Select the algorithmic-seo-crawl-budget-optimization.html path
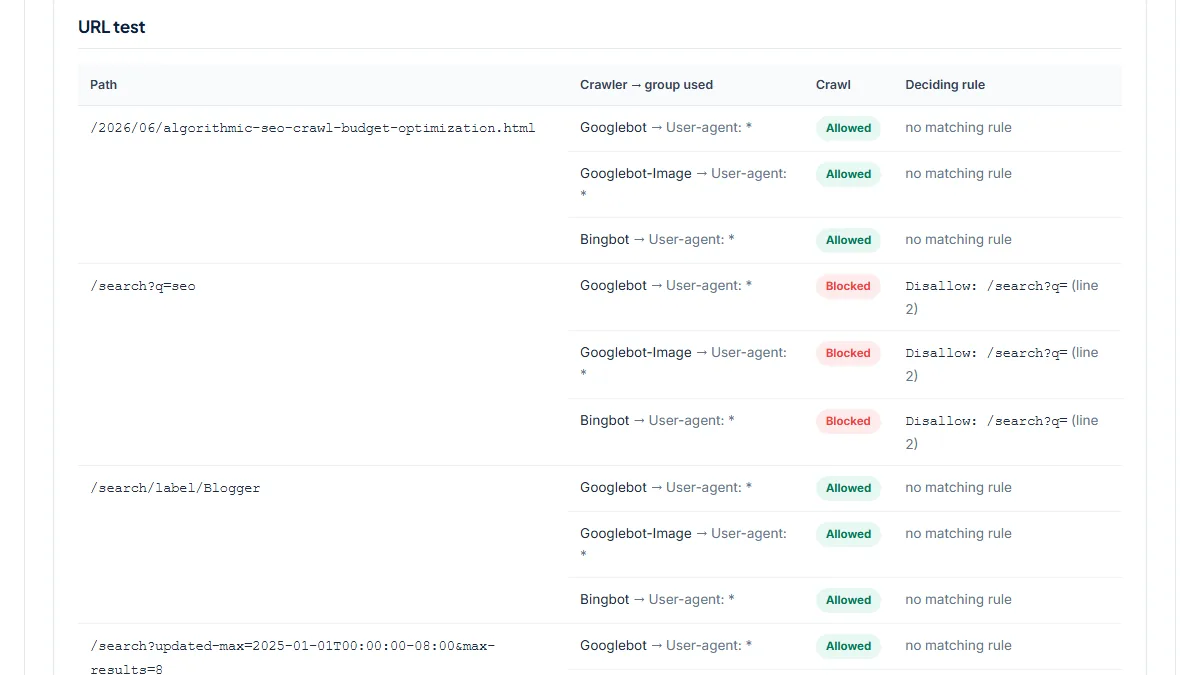 [313, 128]
